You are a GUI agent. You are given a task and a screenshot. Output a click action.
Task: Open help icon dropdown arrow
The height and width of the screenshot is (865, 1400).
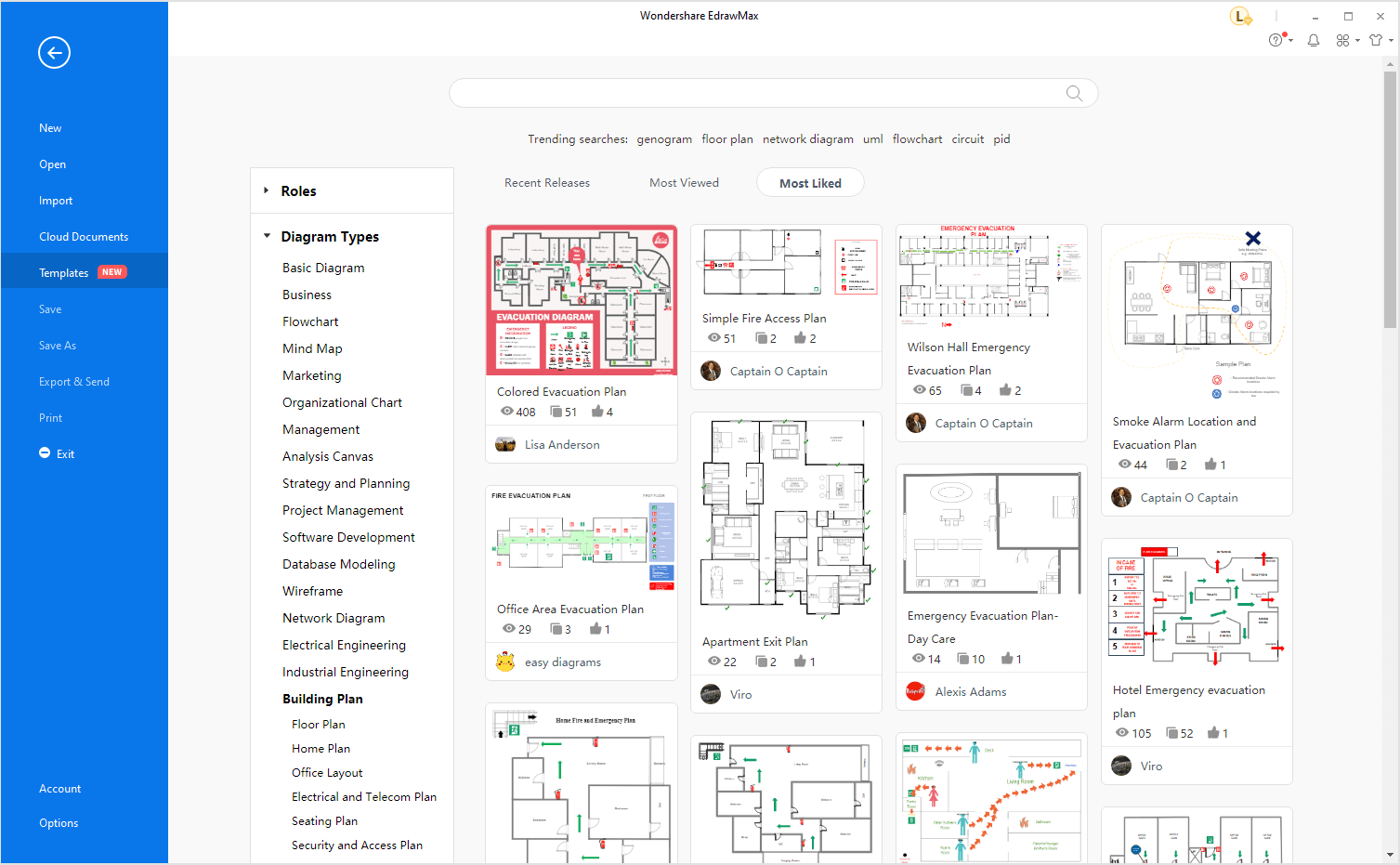point(1290,41)
